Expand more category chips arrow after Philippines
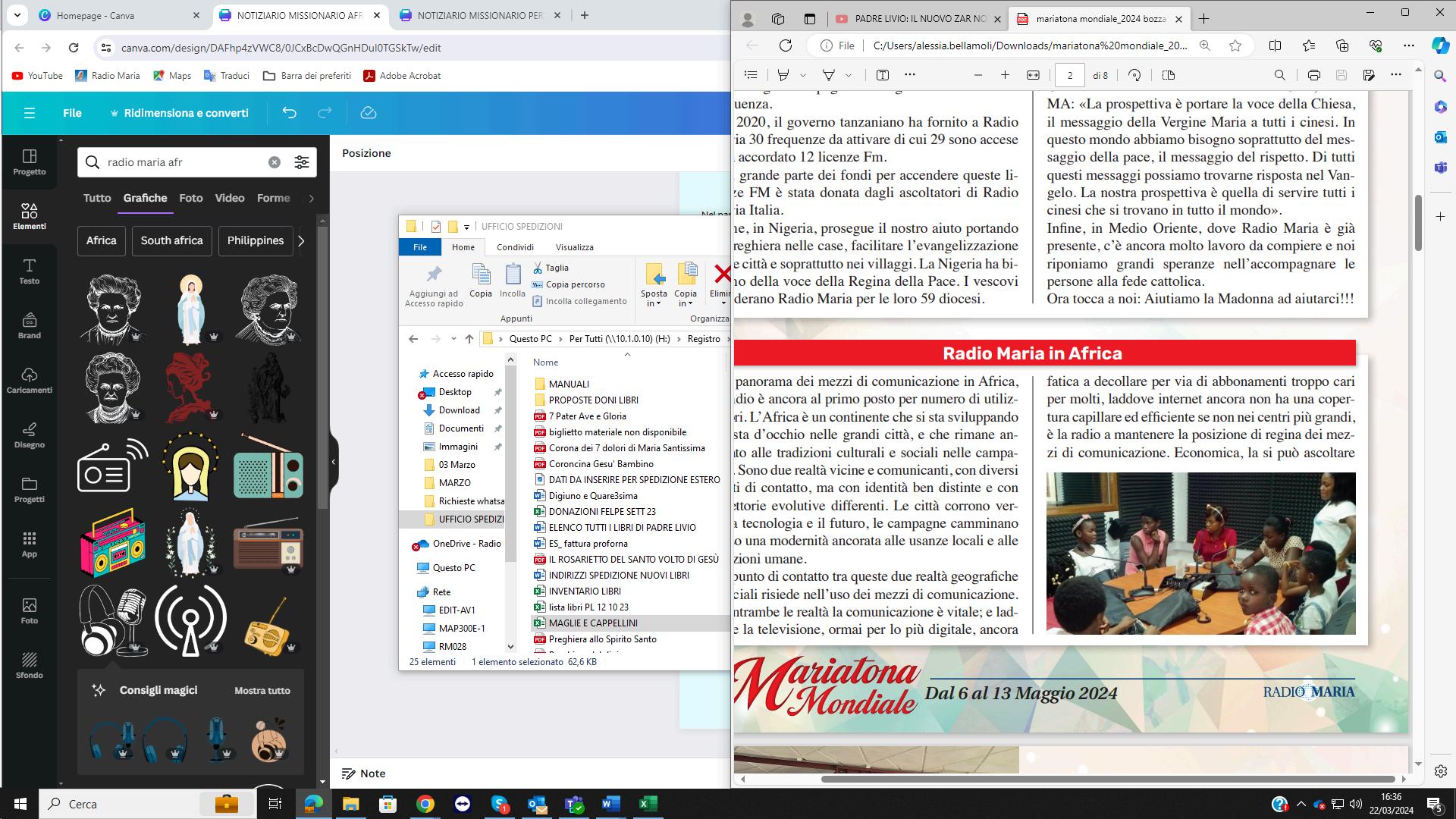 pos(301,240)
